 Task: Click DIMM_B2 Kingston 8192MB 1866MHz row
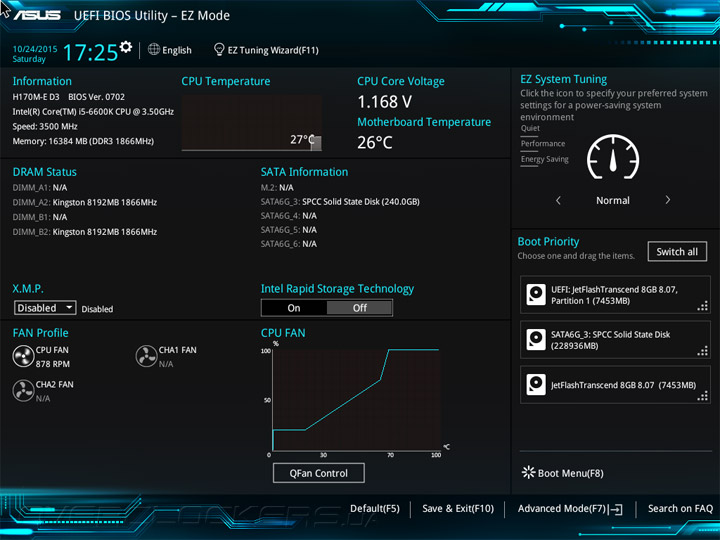coord(85,232)
